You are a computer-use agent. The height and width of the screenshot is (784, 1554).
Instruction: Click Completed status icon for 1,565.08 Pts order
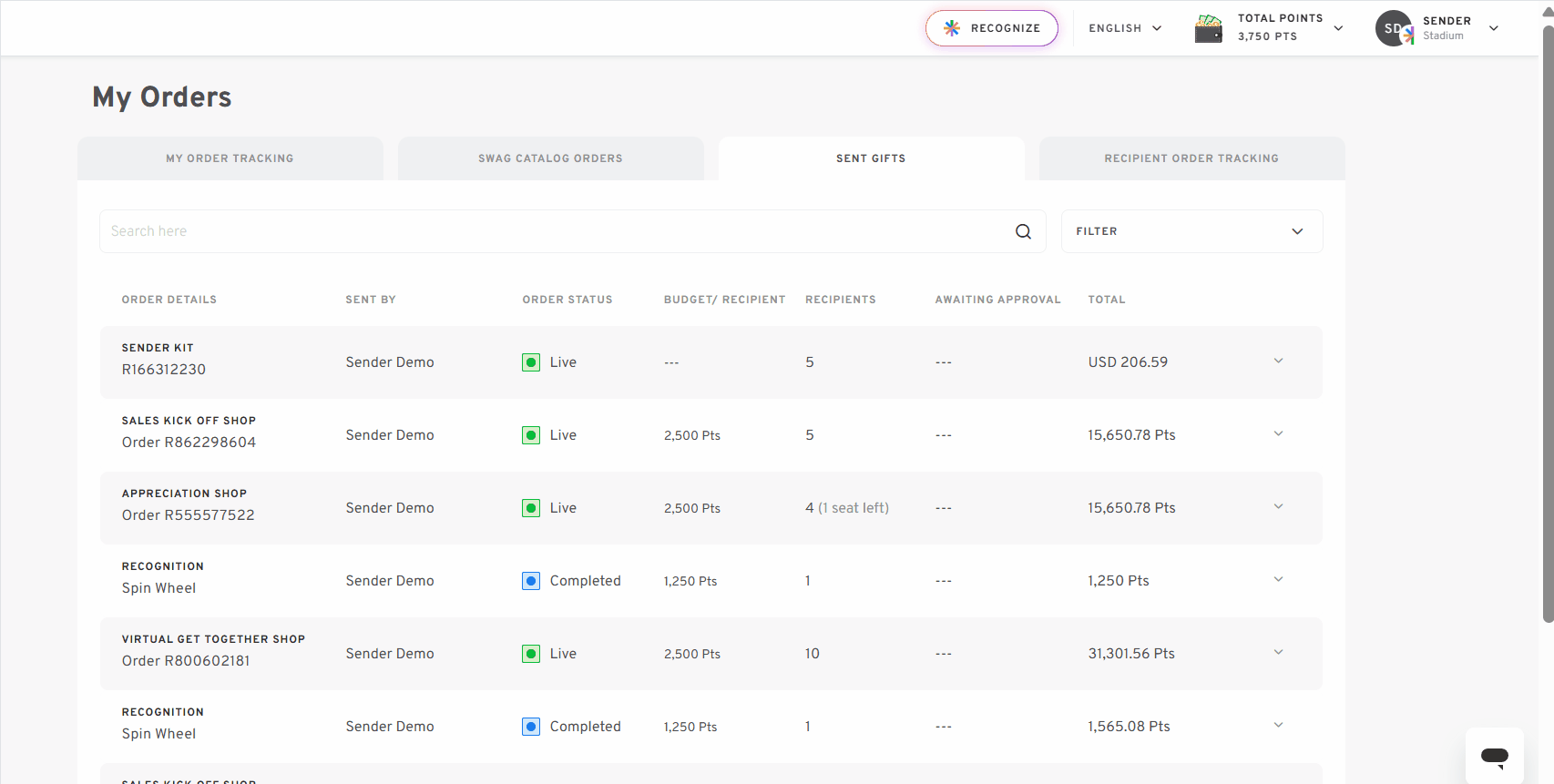[531, 727]
